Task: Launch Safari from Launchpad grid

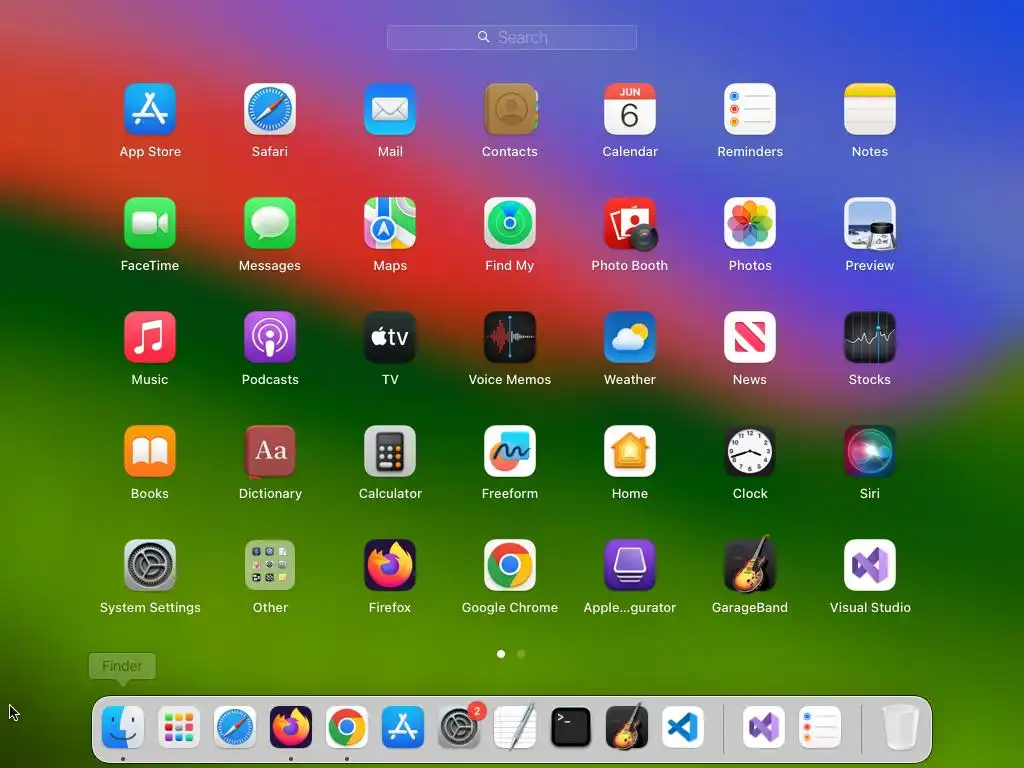Action: 270,109
